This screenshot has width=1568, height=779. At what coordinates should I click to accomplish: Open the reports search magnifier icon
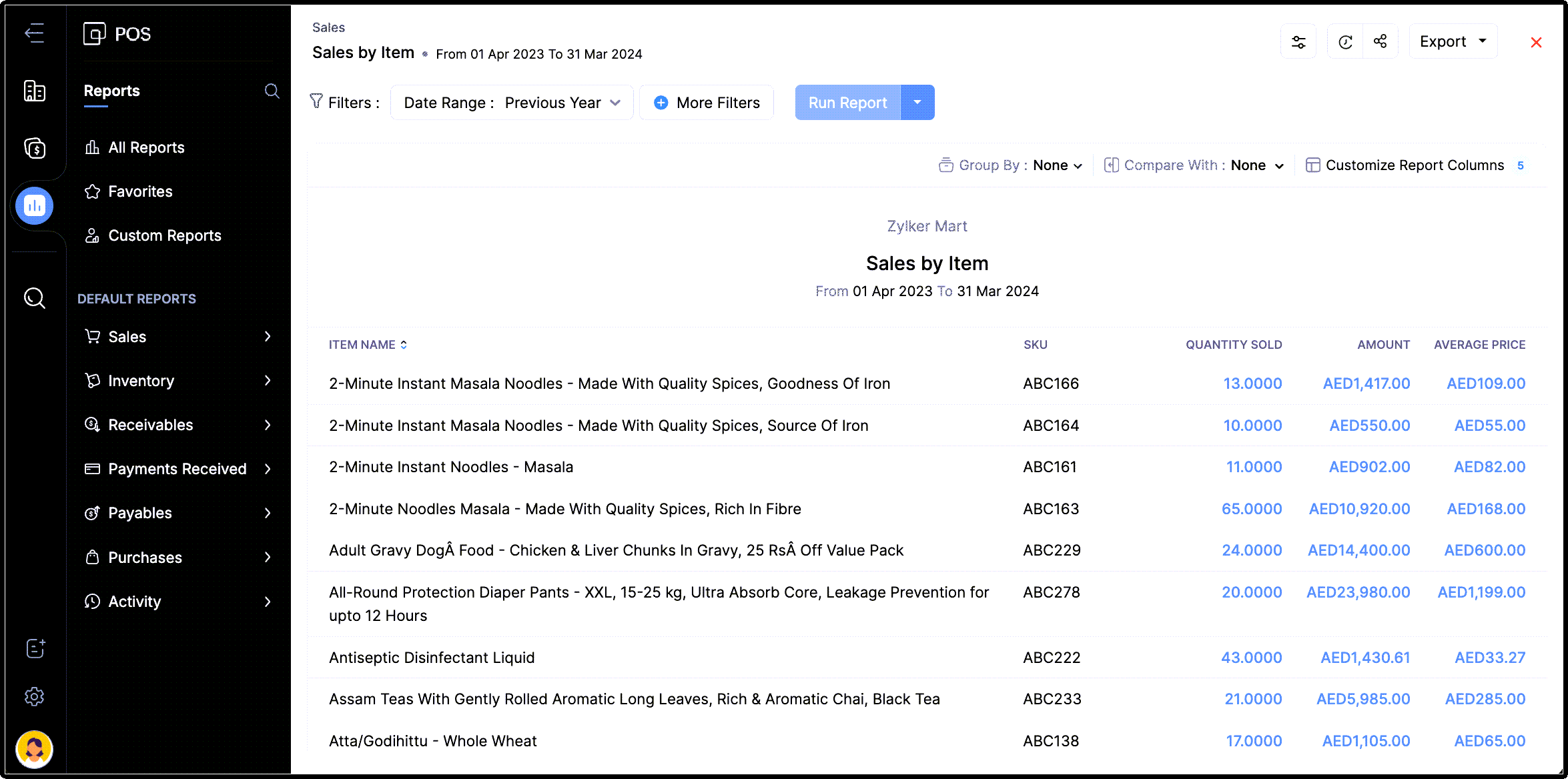click(272, 91)
